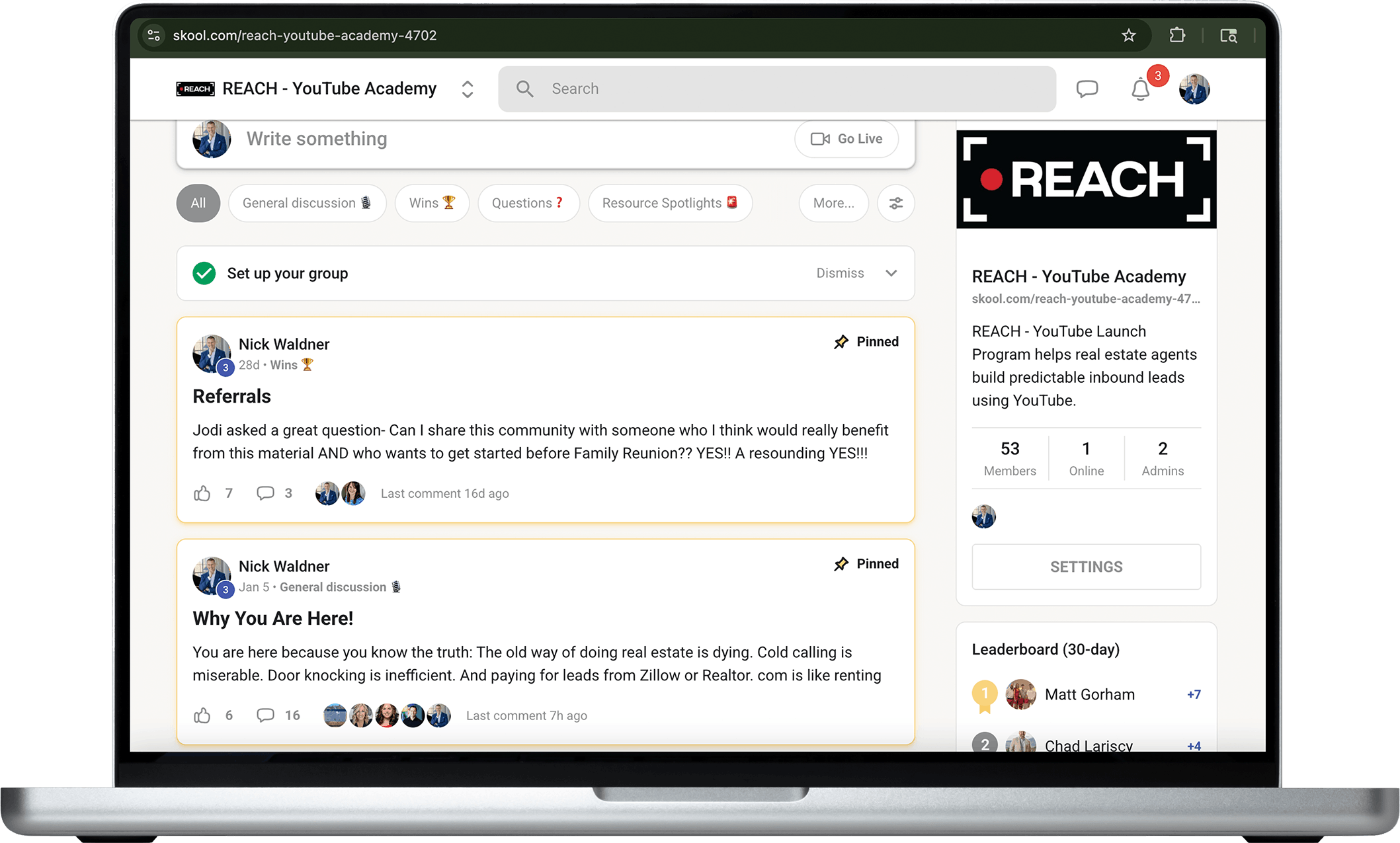Open comments on Why You Are Here post
Image resolution: width=1400 pixels, height=843 pixels.
pyautogui.click(x=266, y=715)
